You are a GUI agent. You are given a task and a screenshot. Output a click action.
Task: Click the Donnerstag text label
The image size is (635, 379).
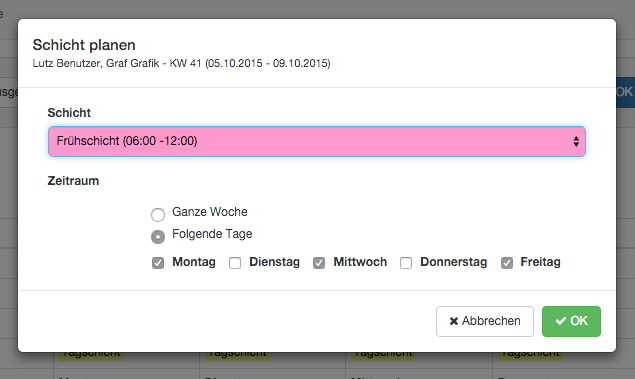[x=454, y=262]
